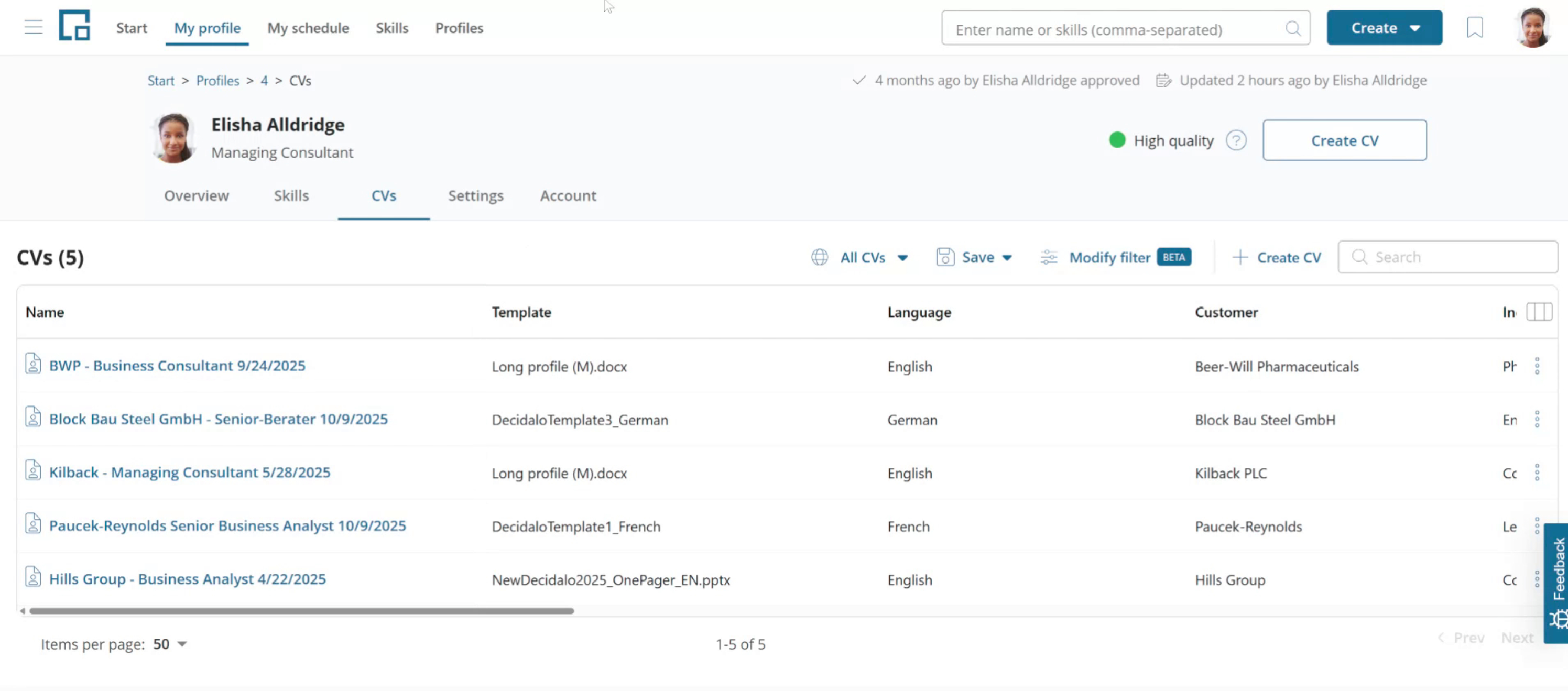The image size is (1568, 691).
Task: Open the Save dropdown
Action: click(975, 257)
